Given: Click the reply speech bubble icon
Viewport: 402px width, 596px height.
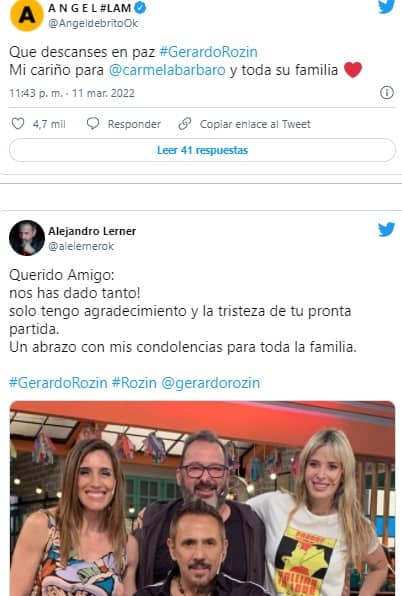Looking at the screenshot, I should coord(93,124).
